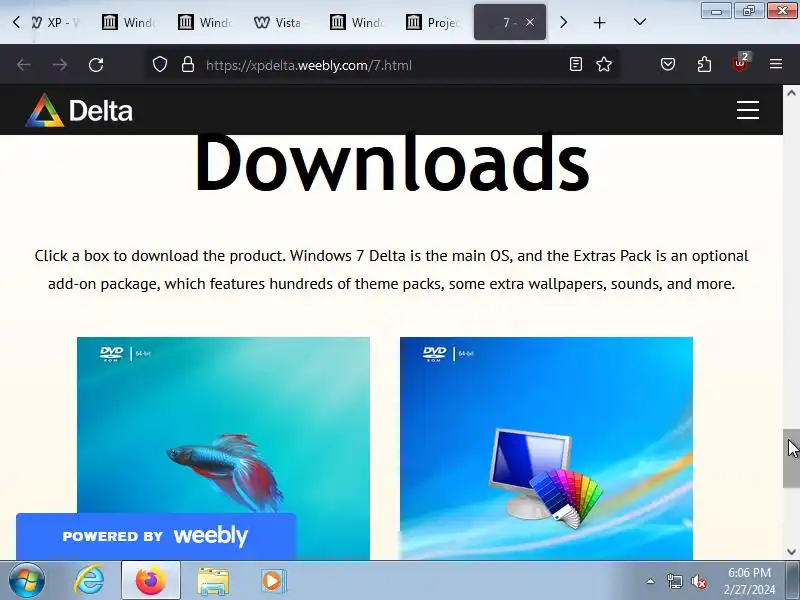Click the Firefox taskbar icon

pyautogui.click(x=151, y=581)
